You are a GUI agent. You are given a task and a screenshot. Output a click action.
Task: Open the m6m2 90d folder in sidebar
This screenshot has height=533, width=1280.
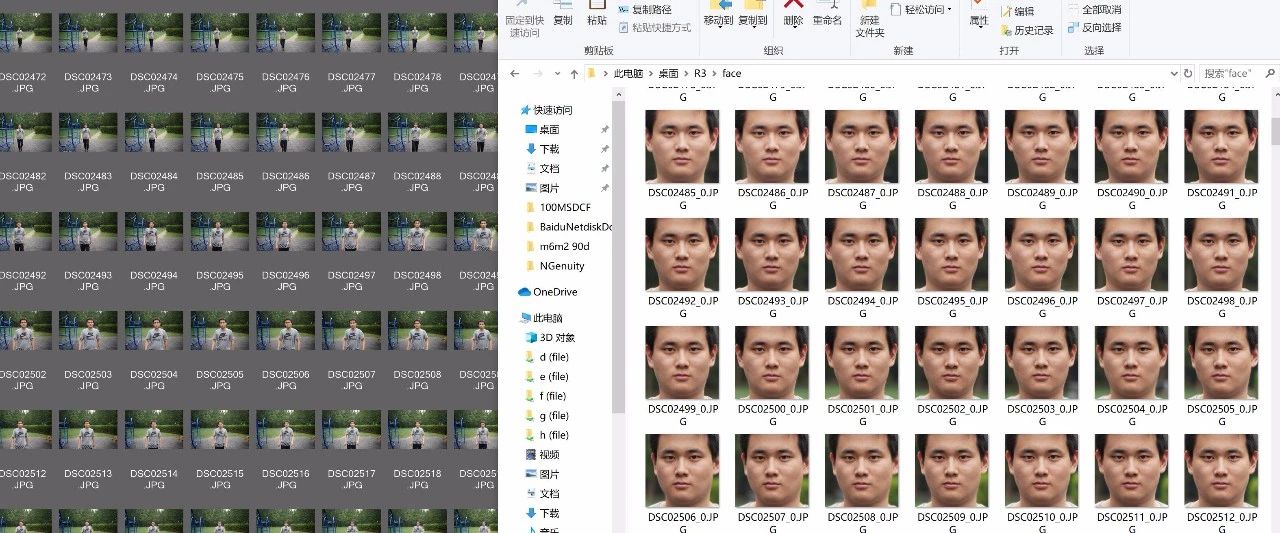point(557,246)
